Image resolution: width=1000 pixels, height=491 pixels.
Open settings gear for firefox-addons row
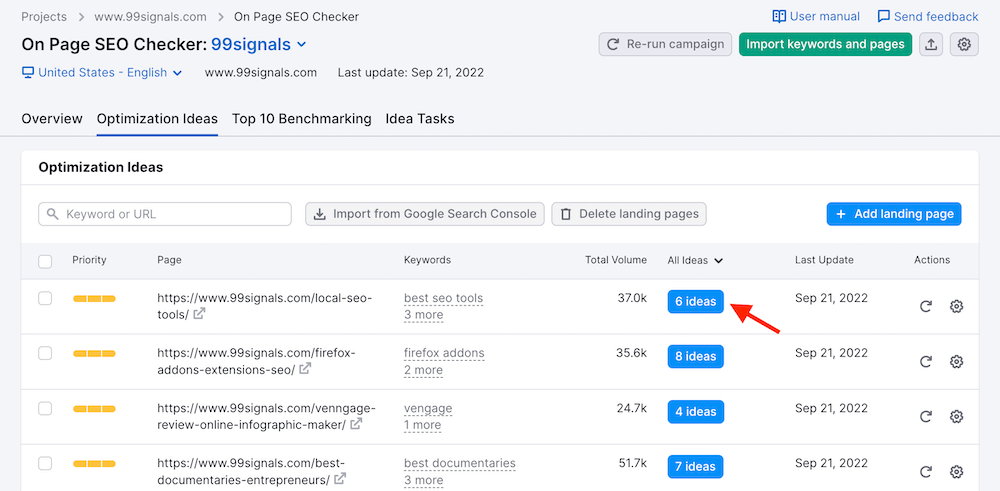tap(956, 361)
